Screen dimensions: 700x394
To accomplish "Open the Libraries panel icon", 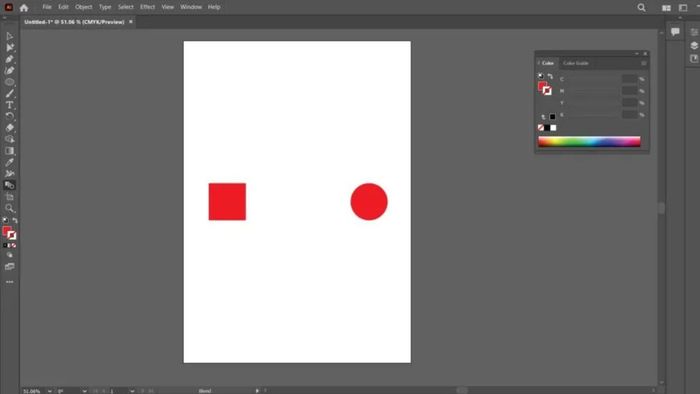I will click(694, 59).
